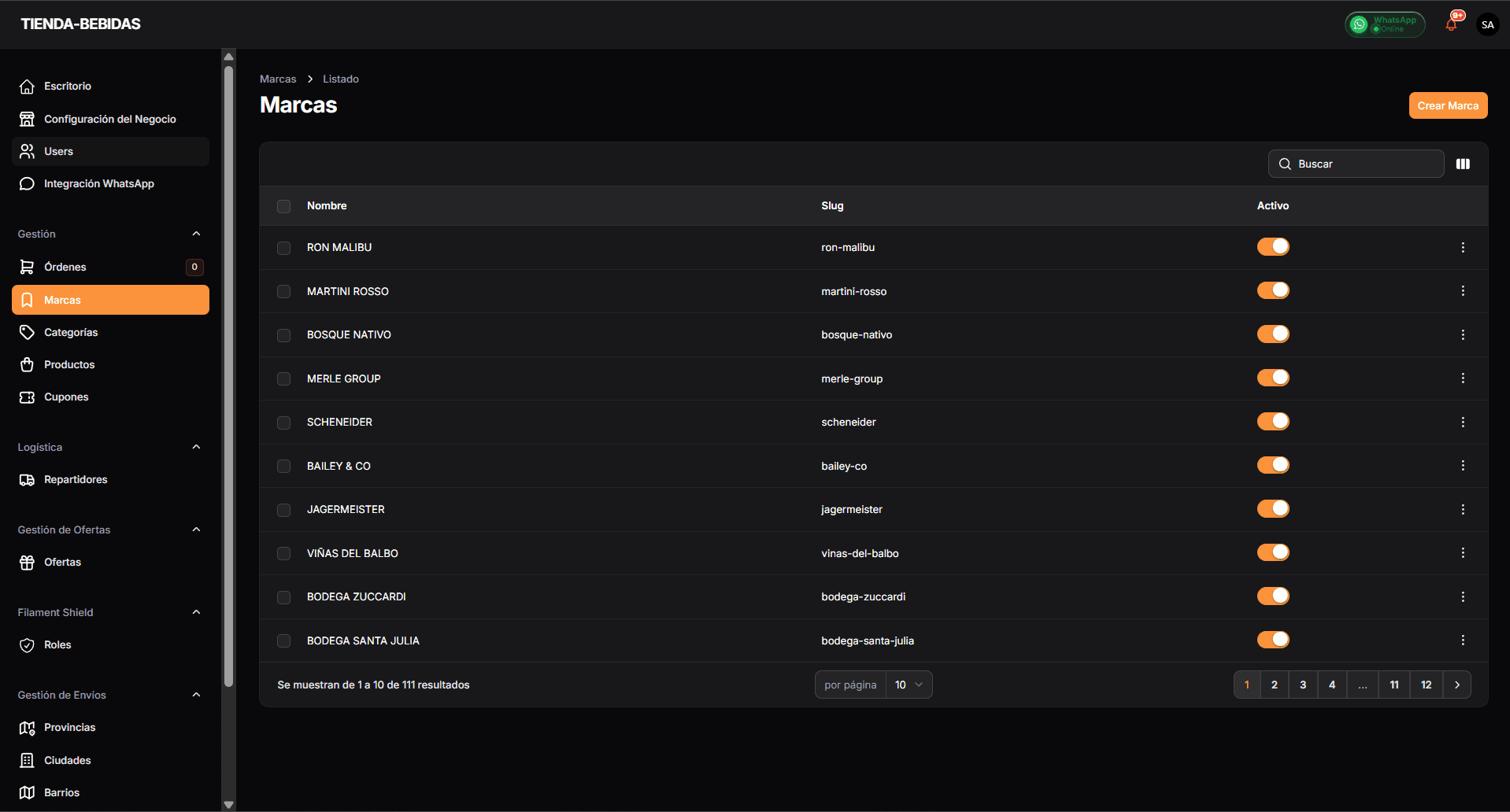
Task: Click the Crear Marca button
Action: tap(1447, 105)
